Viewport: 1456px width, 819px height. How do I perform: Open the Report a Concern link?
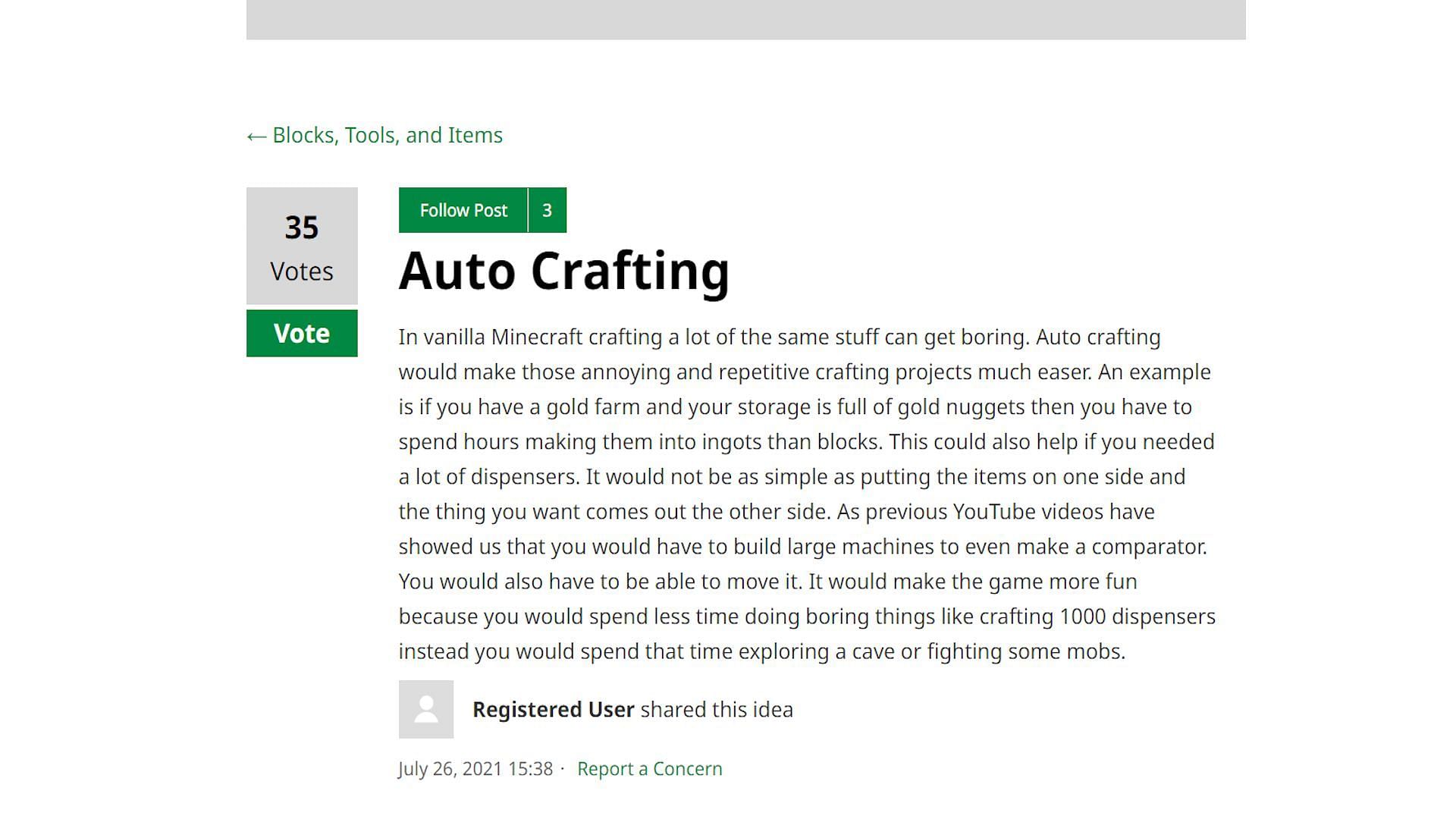pyautogui.click(x=650, y=768)
